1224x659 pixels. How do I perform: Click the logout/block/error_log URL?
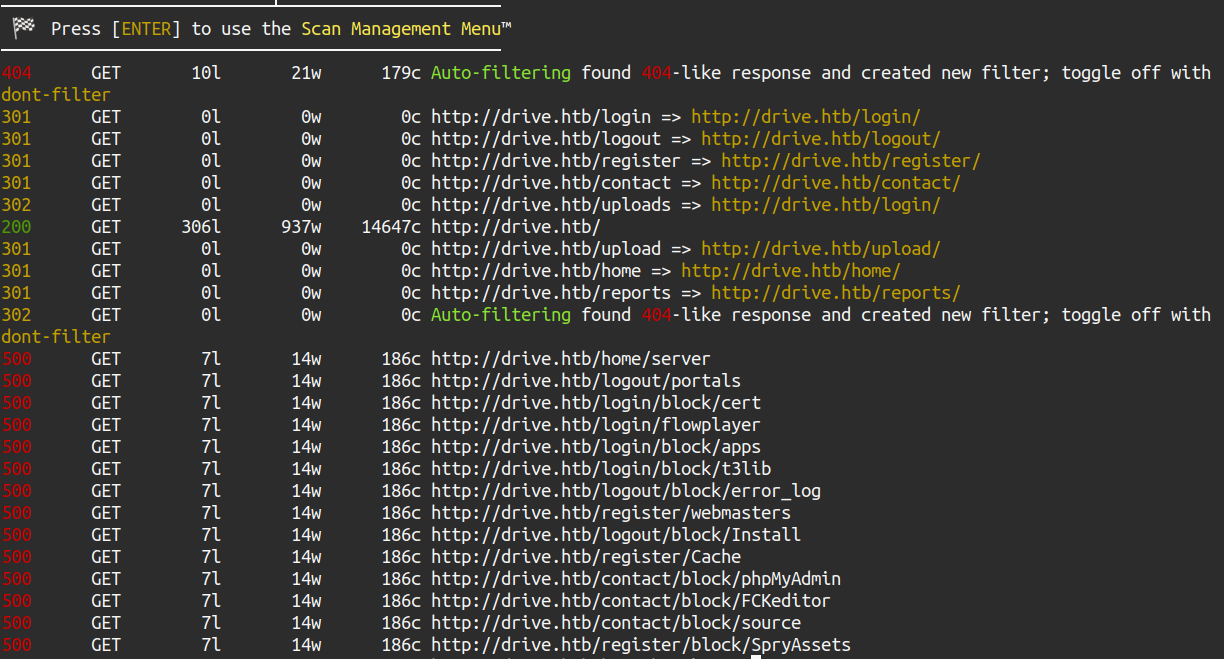pos(626,491)
